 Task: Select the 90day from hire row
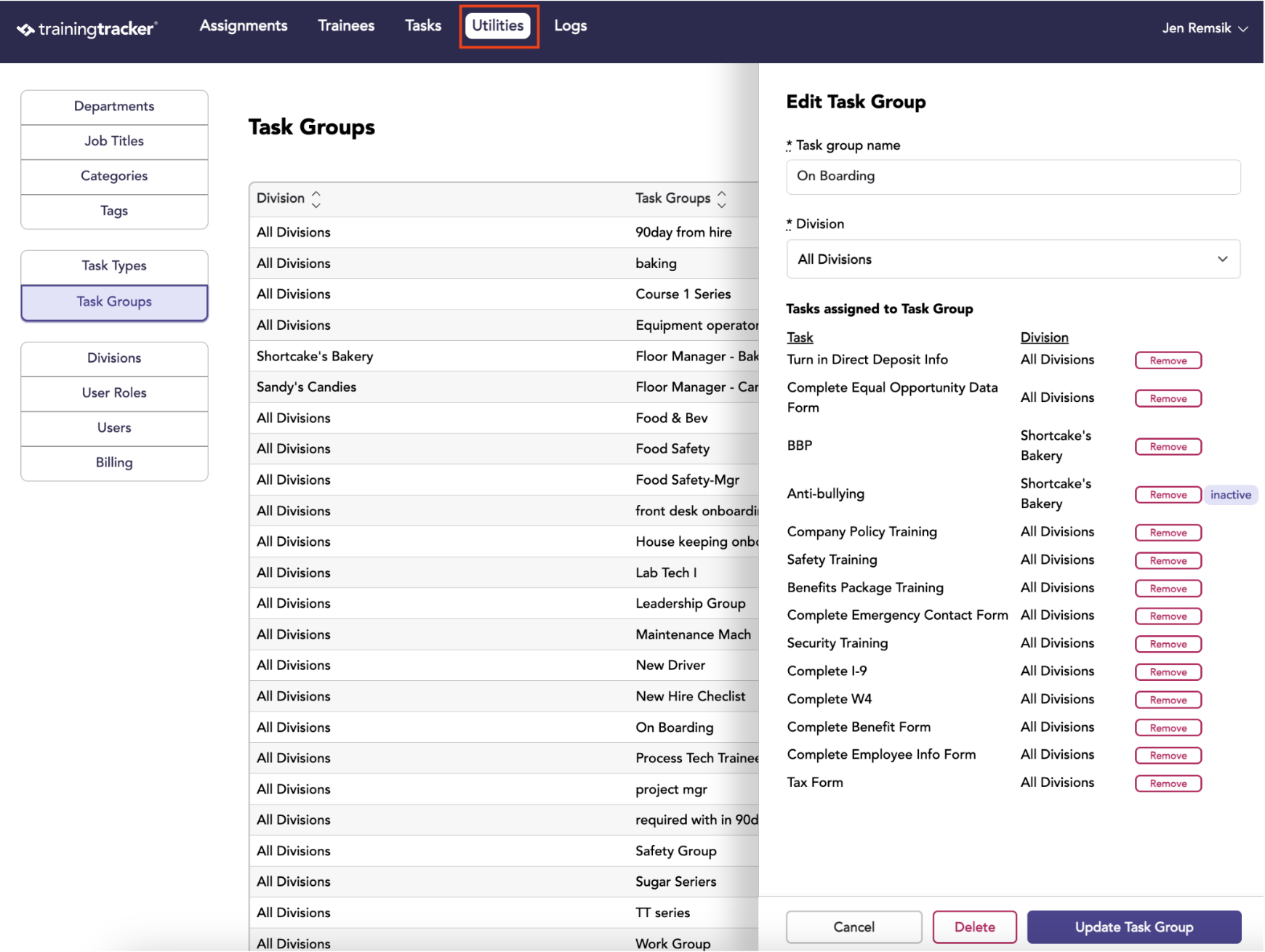(504, 233)
